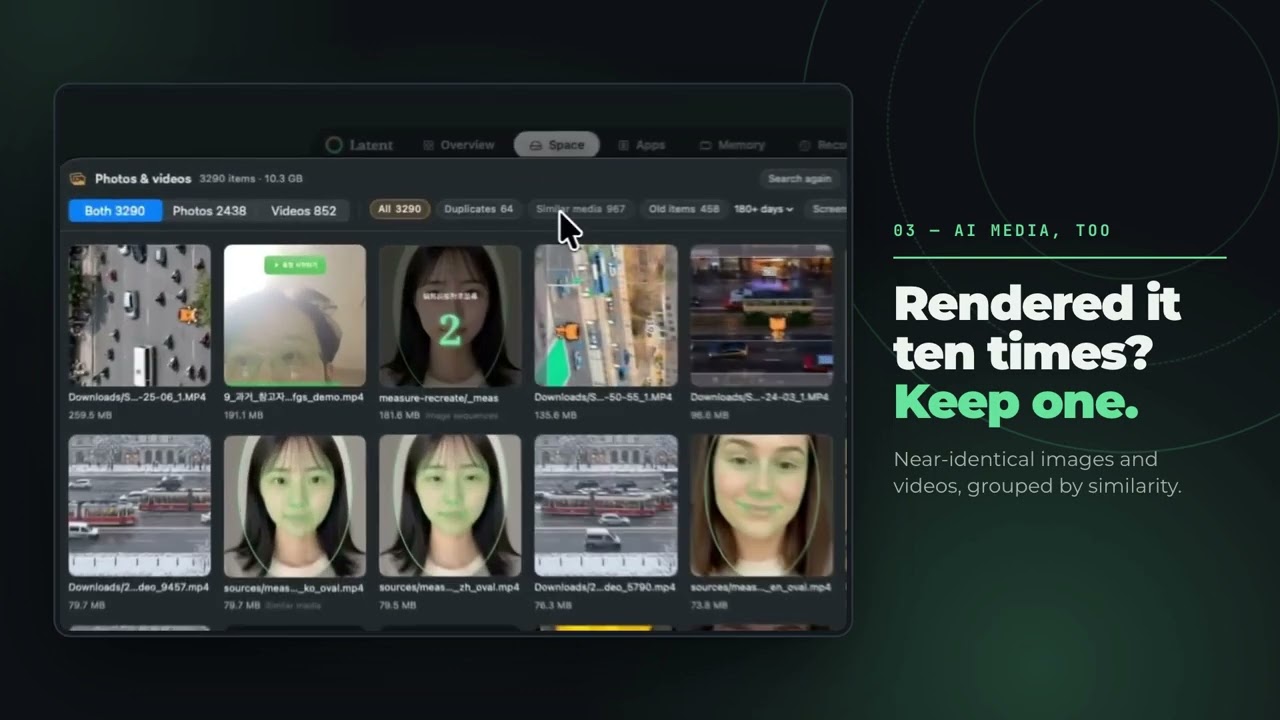Click the Latent logo icon
Viewport: 1280px width, 720px height.
(x=334, y=145)
